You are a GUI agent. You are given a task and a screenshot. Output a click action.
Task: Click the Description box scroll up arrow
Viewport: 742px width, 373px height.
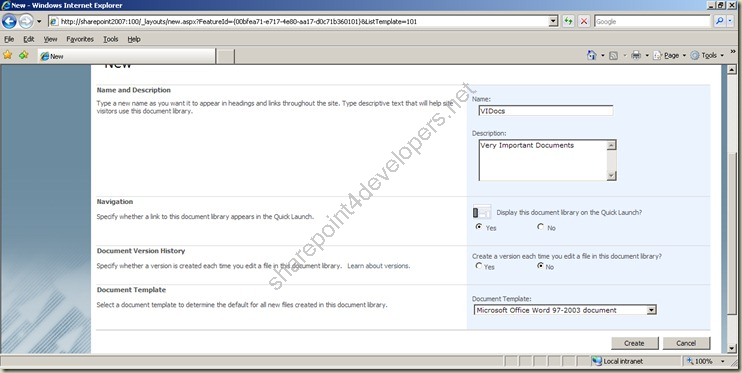611,145
